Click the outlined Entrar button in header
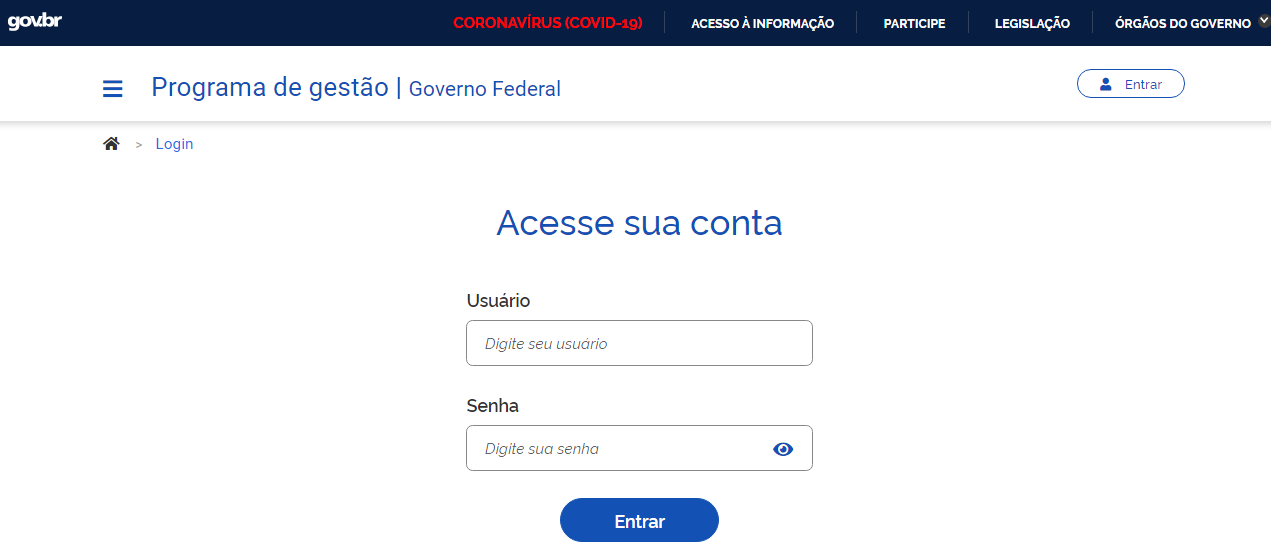This screenshot has height=551, width=1271. (1131, 84)
